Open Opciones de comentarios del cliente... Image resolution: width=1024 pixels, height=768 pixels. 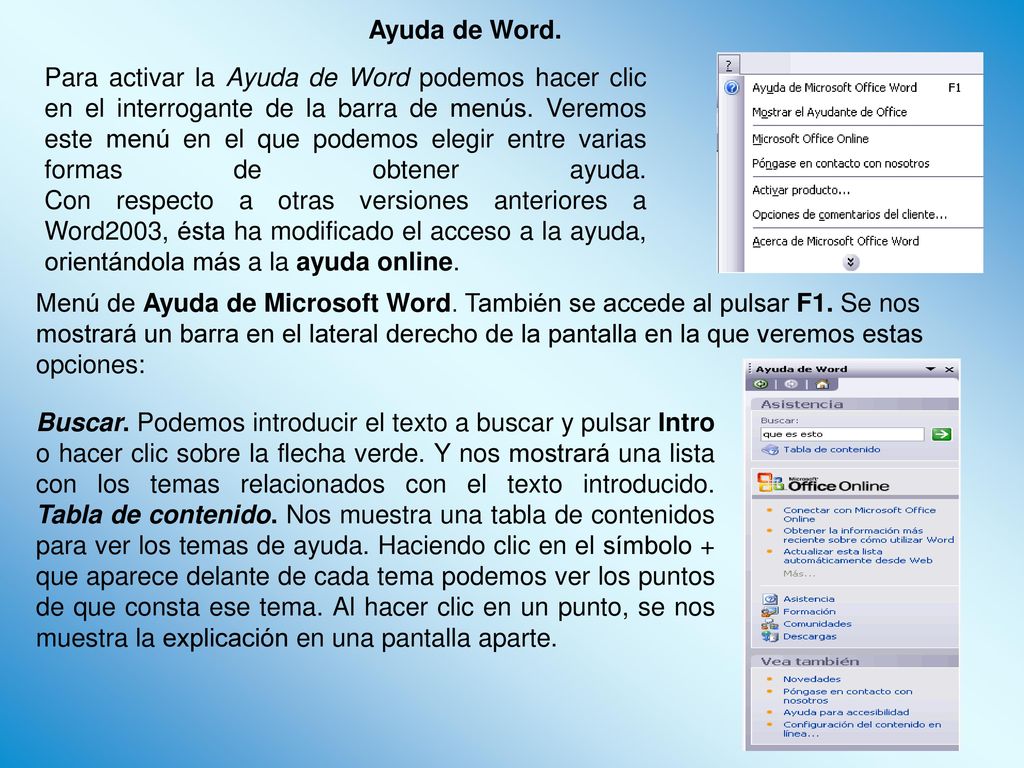pyautogui.click(x=849, y=215)
